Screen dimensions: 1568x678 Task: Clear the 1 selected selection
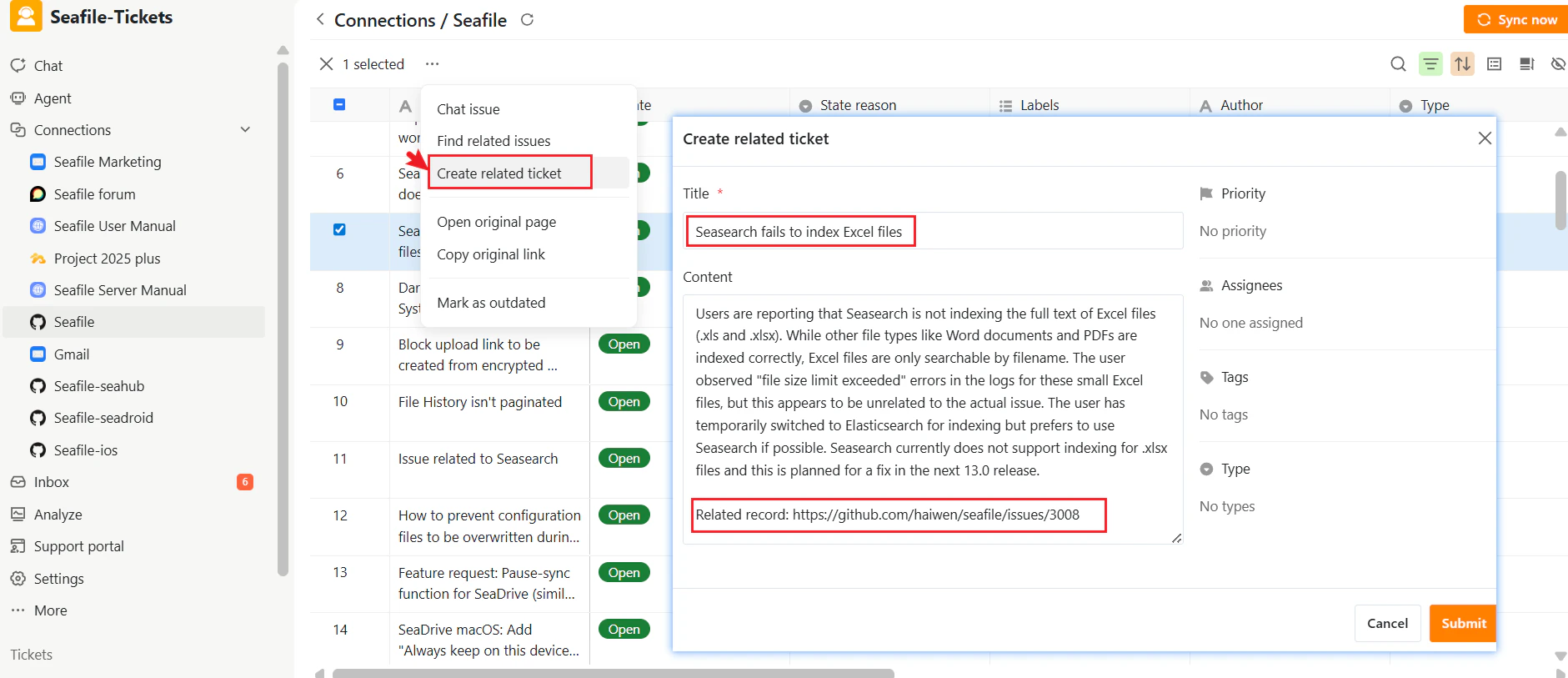tap(326, 64)
